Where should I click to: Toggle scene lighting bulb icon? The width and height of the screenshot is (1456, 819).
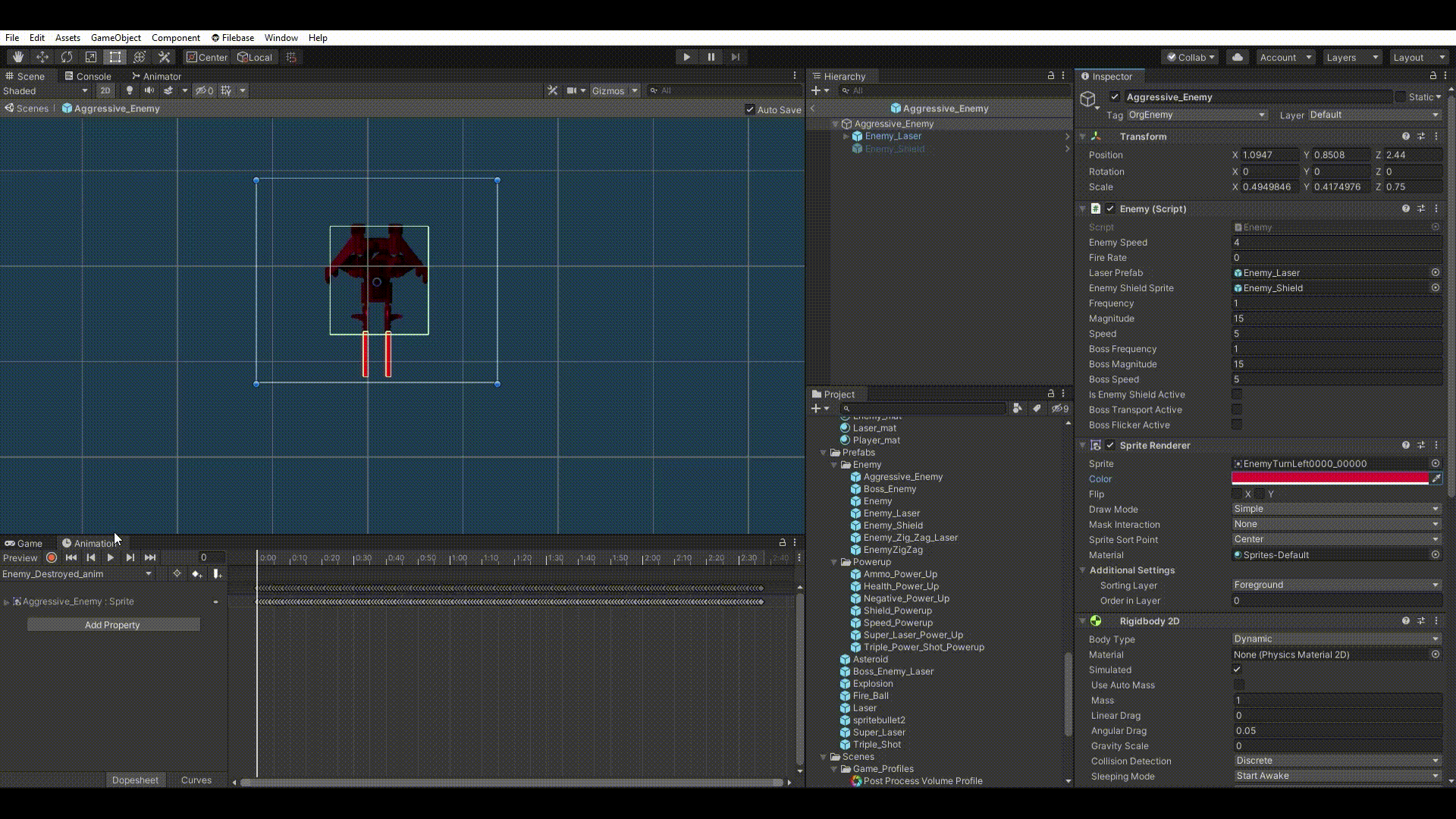(x=130, y=90)
